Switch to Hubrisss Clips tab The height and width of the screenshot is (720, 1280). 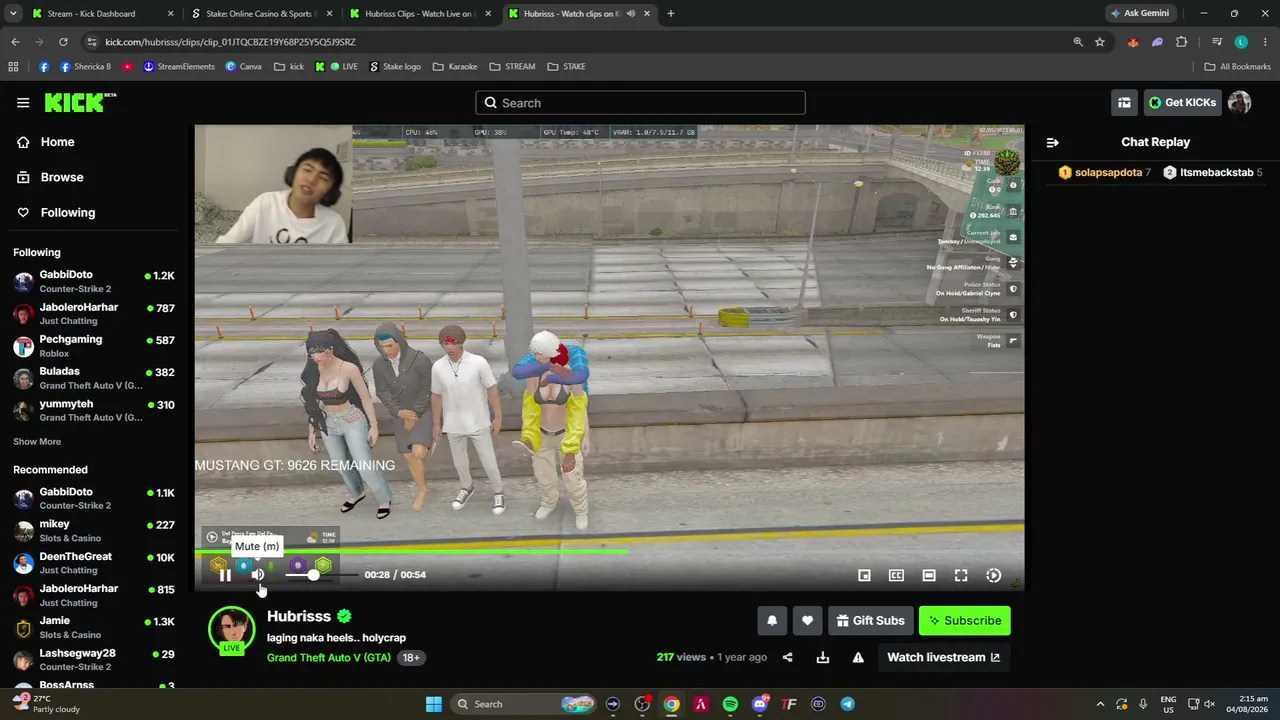(x=418, y=14)
